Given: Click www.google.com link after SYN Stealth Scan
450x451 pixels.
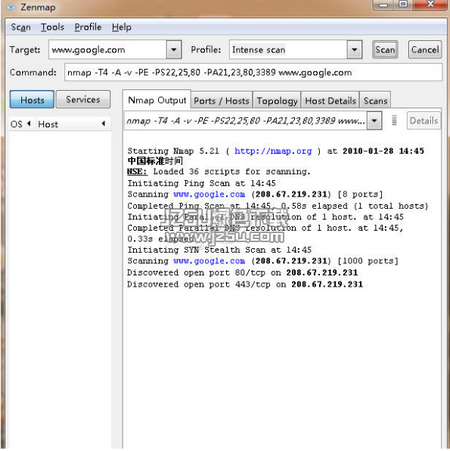Looking at the screenshot, I should click(x=209, y=261).
